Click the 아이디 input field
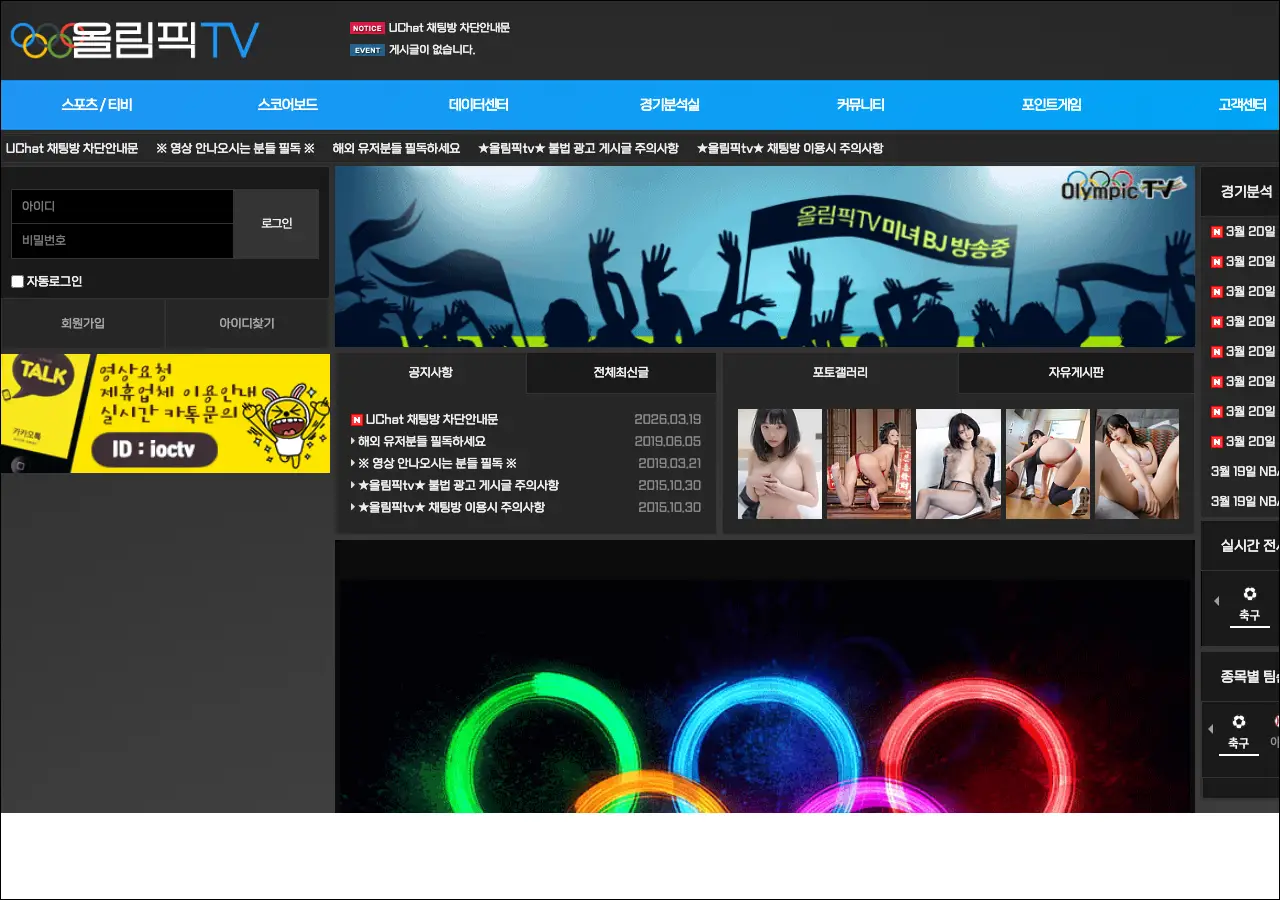The width and height of the screenshot is (1280, 900). click(122, 207)
